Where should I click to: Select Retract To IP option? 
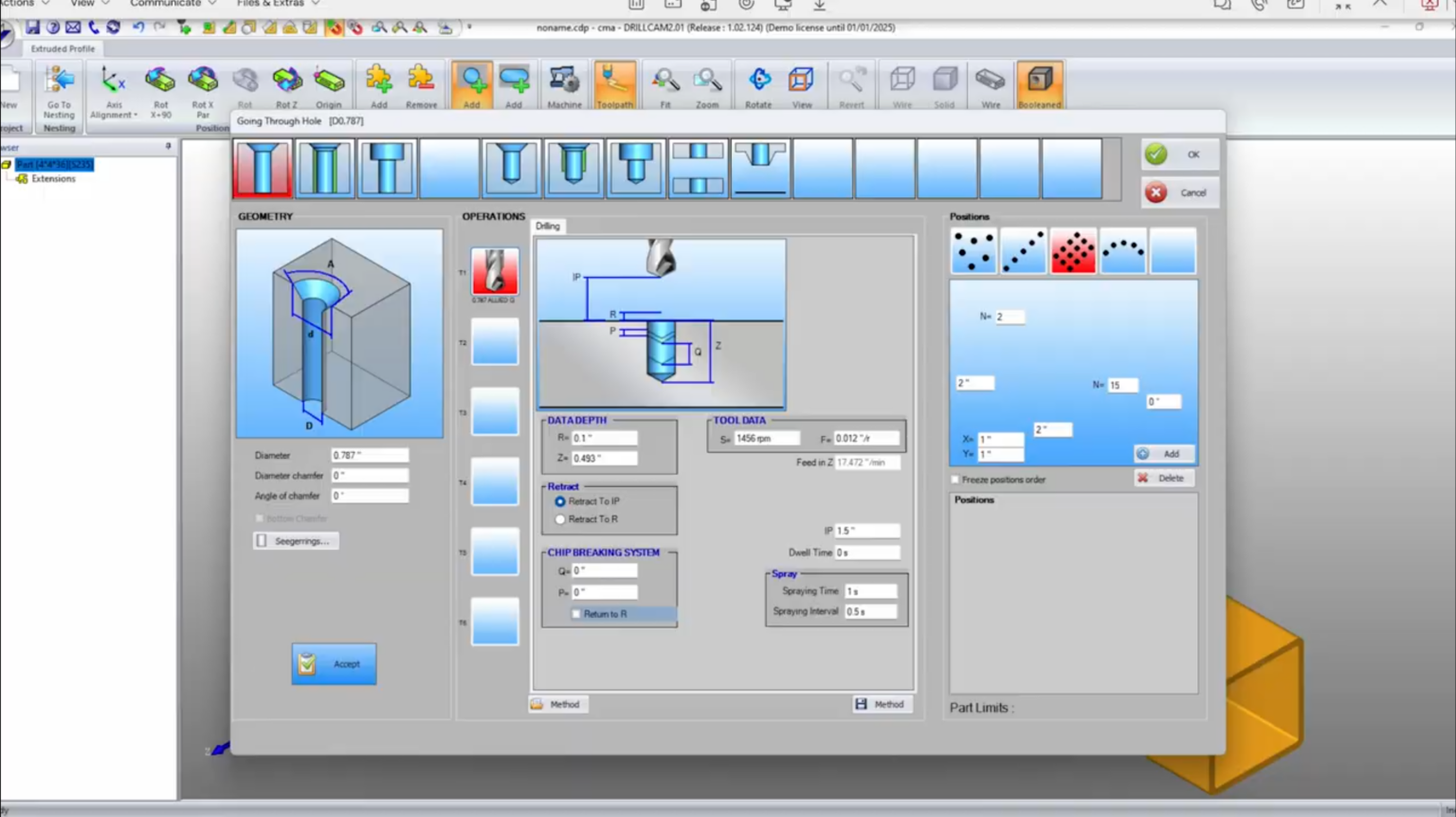coord(560,501)
